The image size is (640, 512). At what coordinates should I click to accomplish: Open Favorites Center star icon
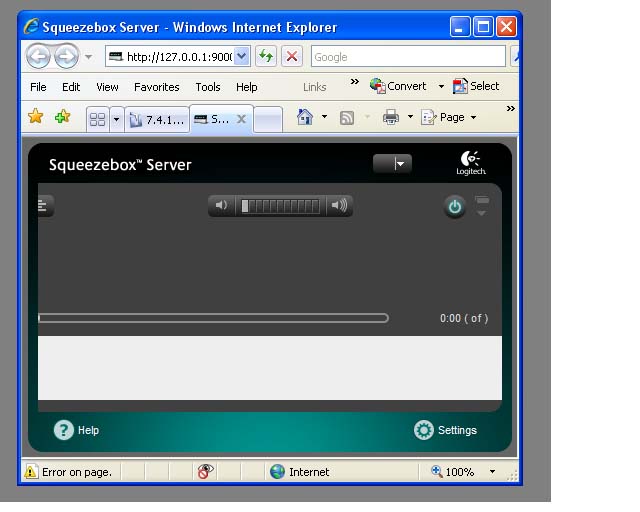(x=36, y=117)
